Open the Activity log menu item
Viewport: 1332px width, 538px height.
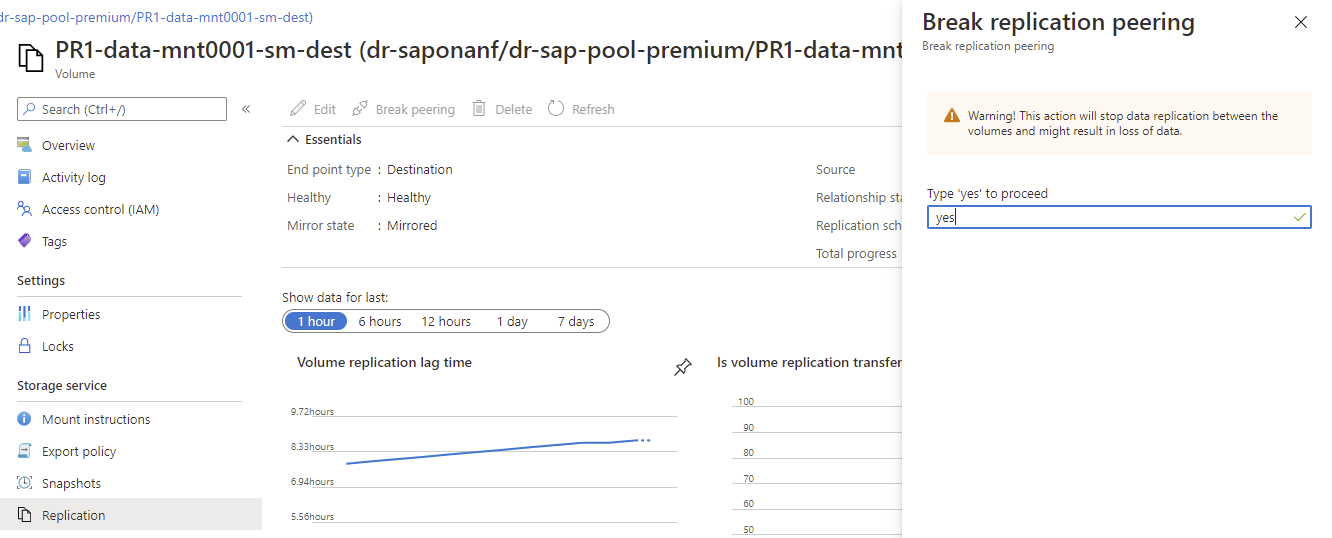click(x=73, y=177)
